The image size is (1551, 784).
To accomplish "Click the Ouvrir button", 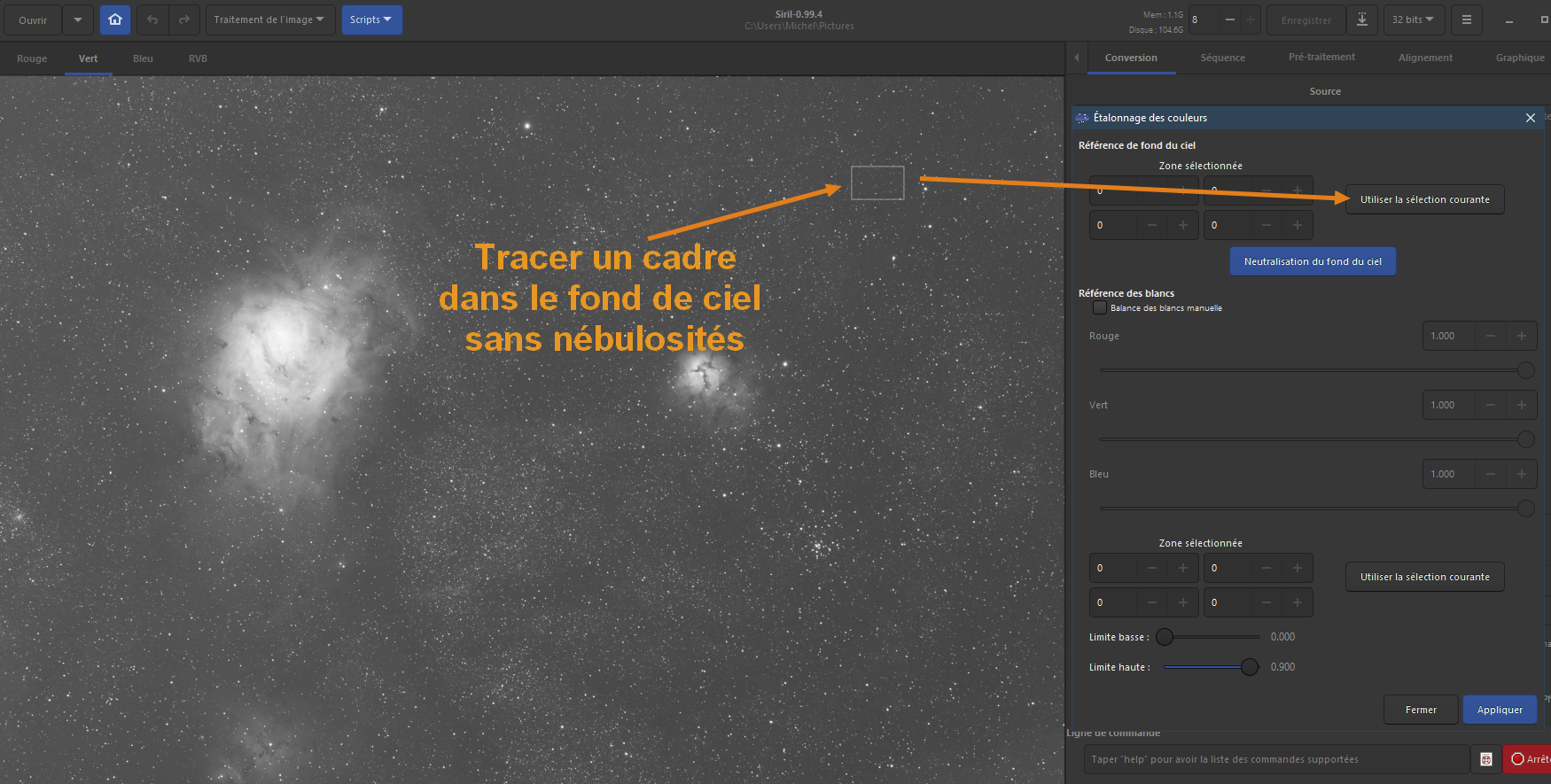I will pyautogui.click(x=33, y=19).
